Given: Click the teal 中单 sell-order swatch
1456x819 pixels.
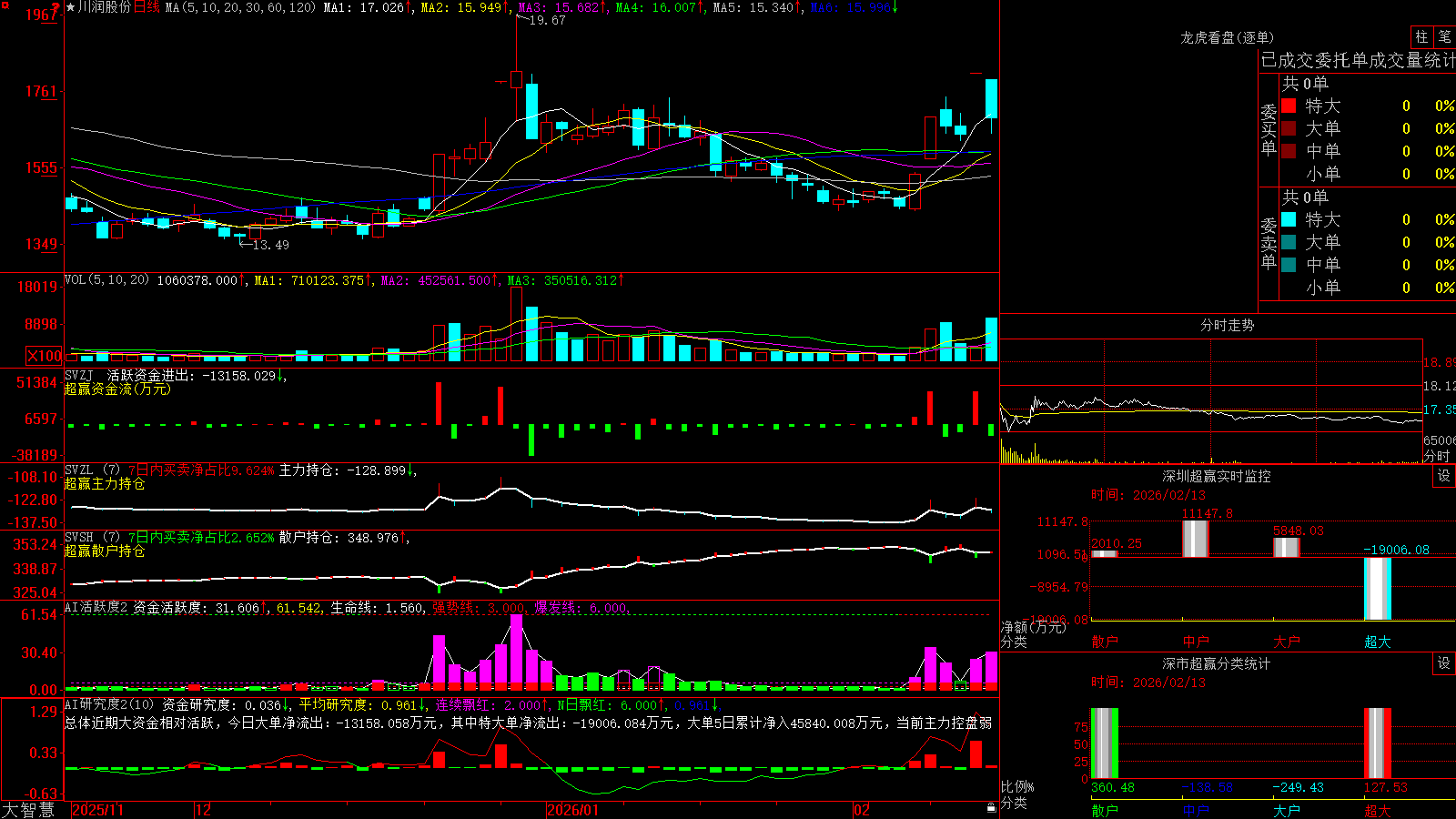Looking at the screenshot, I should tap(1289, 265).
